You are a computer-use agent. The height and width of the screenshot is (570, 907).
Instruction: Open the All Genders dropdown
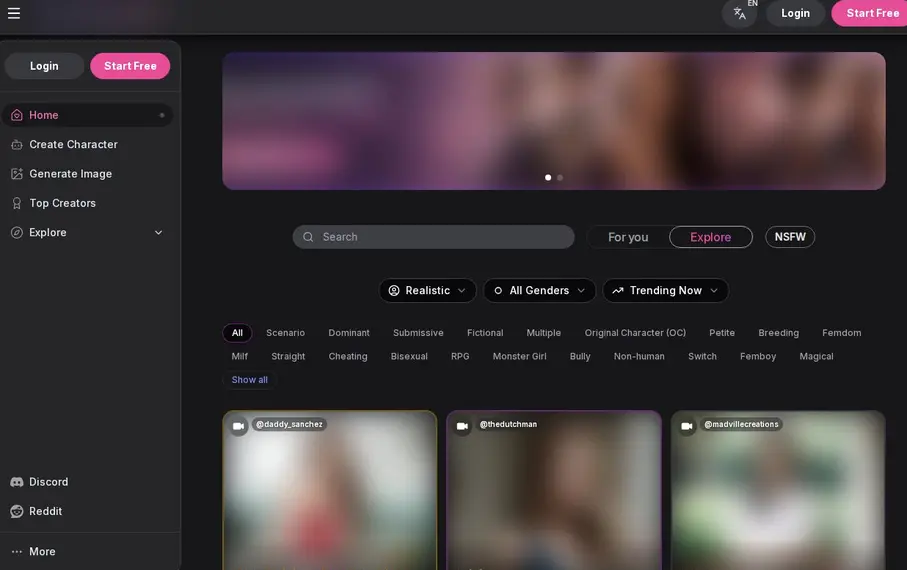click(539, 290)
